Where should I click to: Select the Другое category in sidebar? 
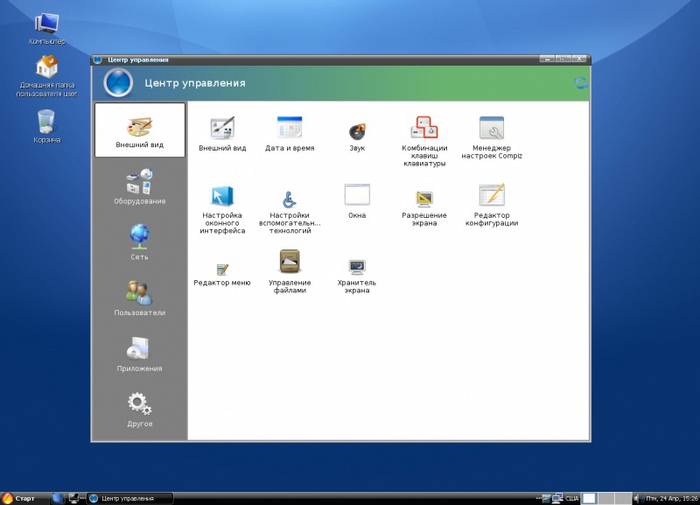pos(139,409)
